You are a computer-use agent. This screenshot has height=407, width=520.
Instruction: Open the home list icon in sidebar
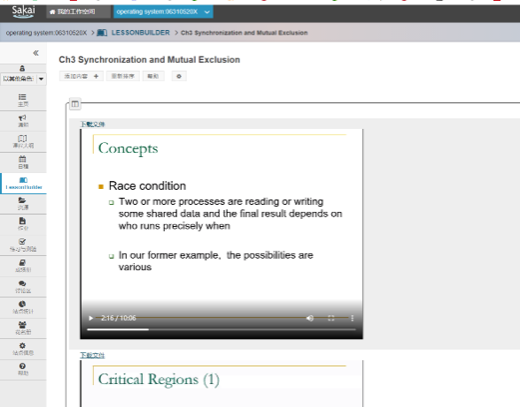(x=23, y=100)
